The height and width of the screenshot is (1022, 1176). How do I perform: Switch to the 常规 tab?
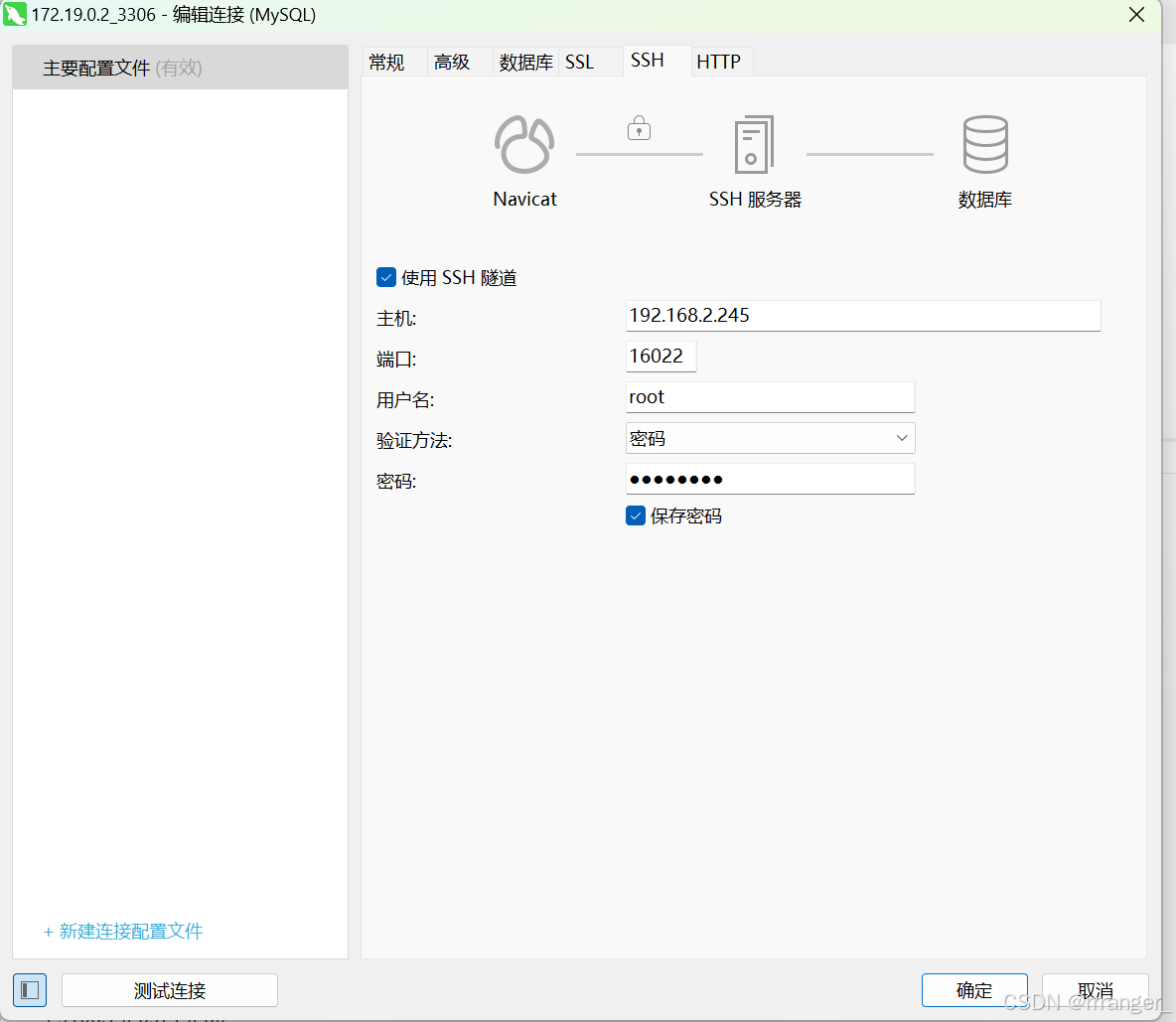[x=395, y=62]
